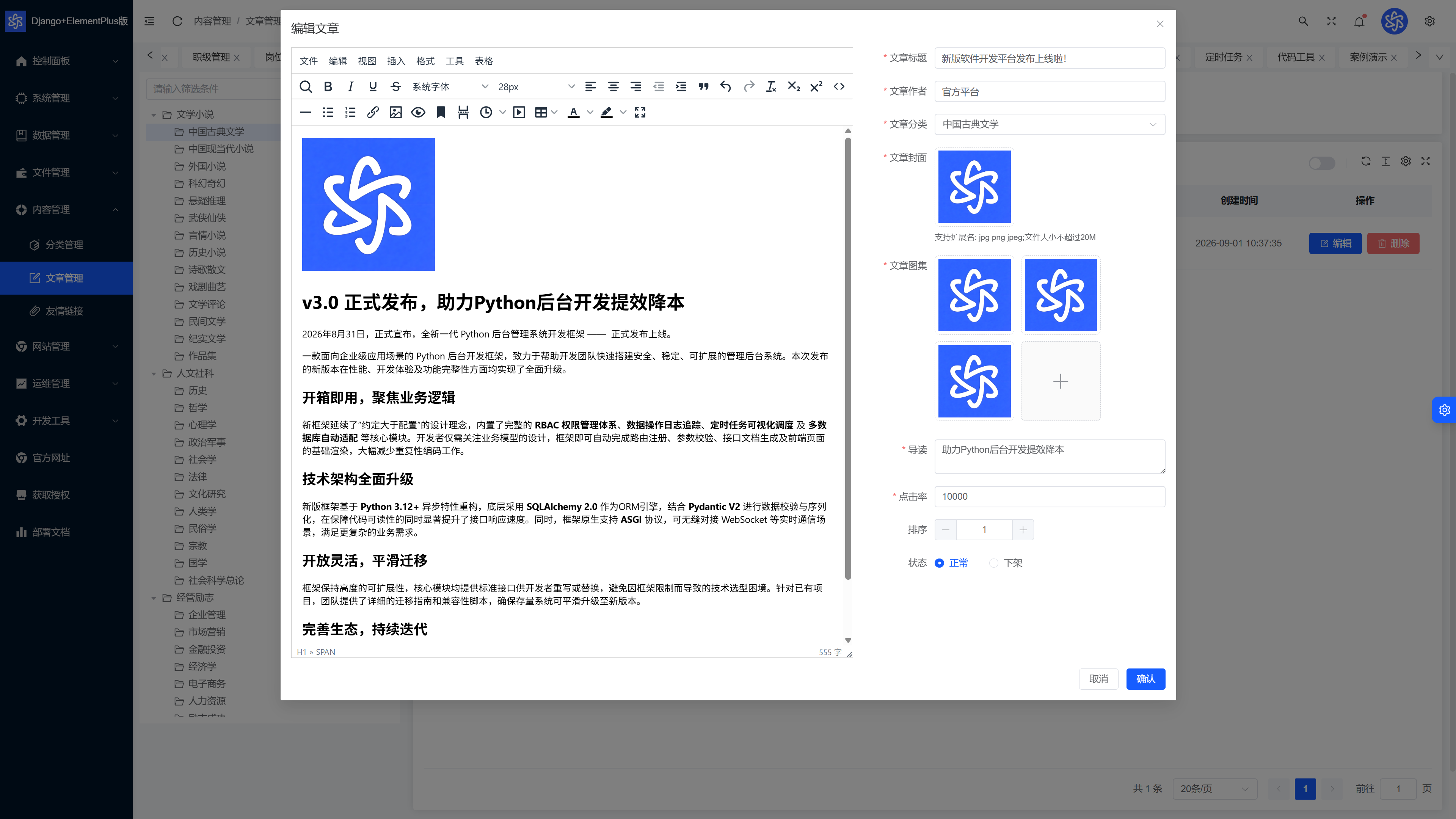Open text color dropdown arrow
The width and height of the screenshot is (1456, 819).
click(x=590, y=113)
